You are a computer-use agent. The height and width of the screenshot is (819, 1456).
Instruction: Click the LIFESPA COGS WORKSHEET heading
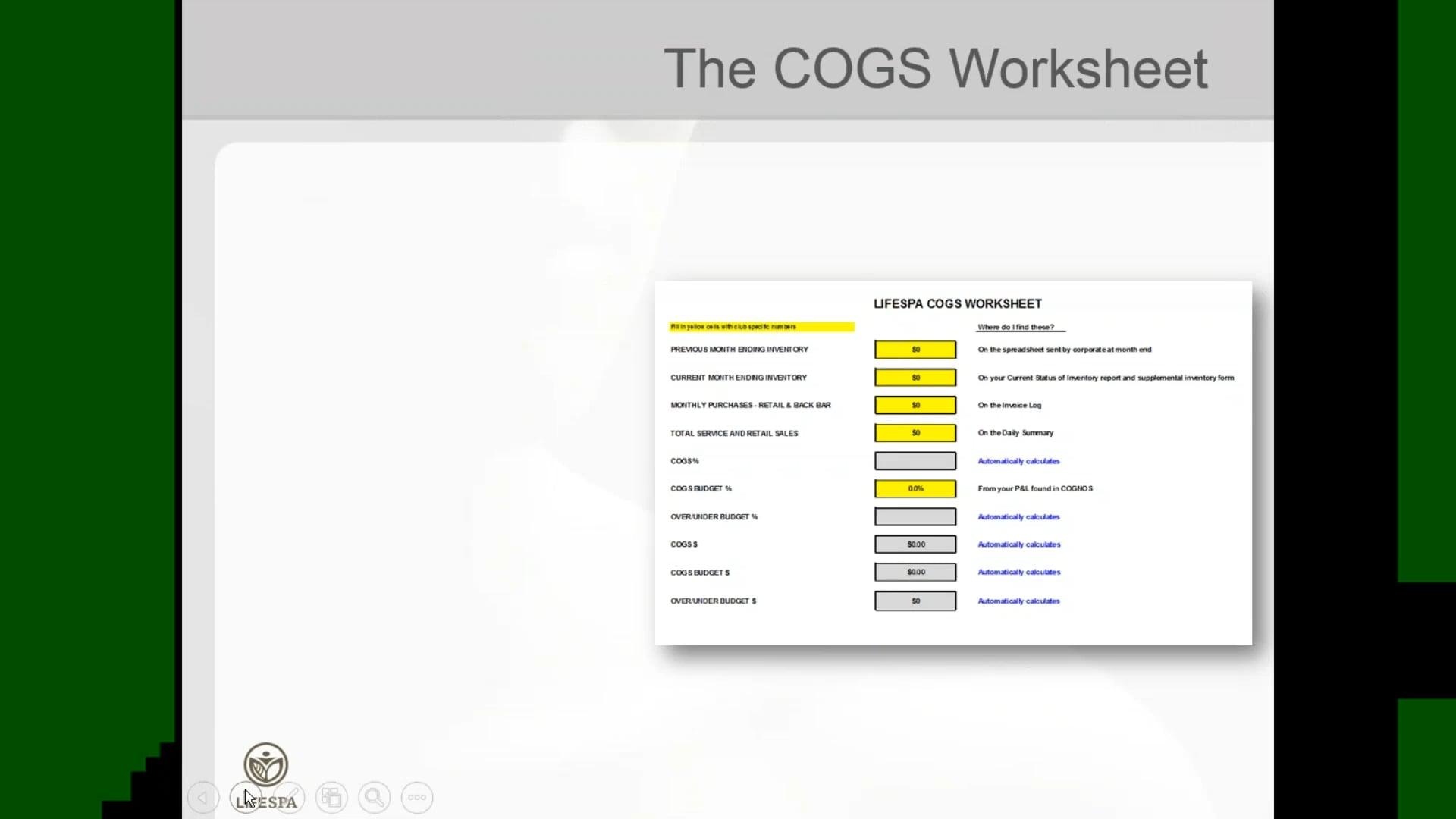point(958,303)
